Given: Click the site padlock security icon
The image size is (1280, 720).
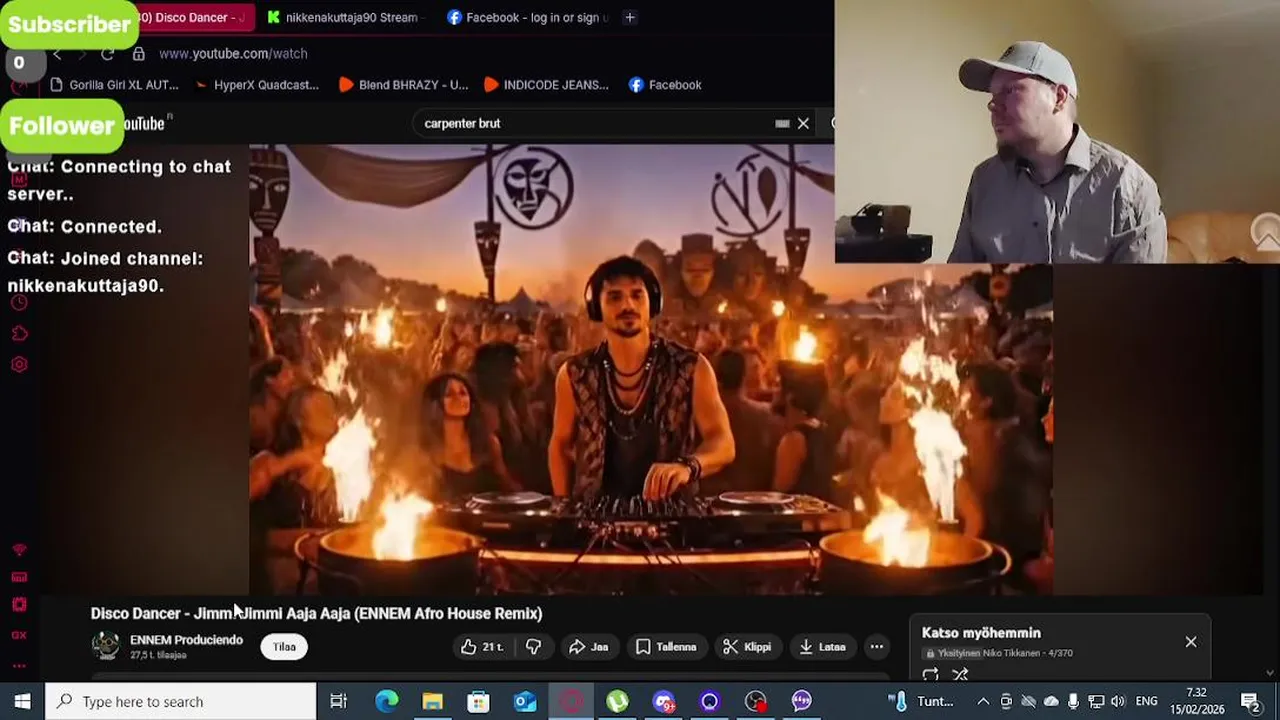Looking at the screenshot, I should [139, 54].
